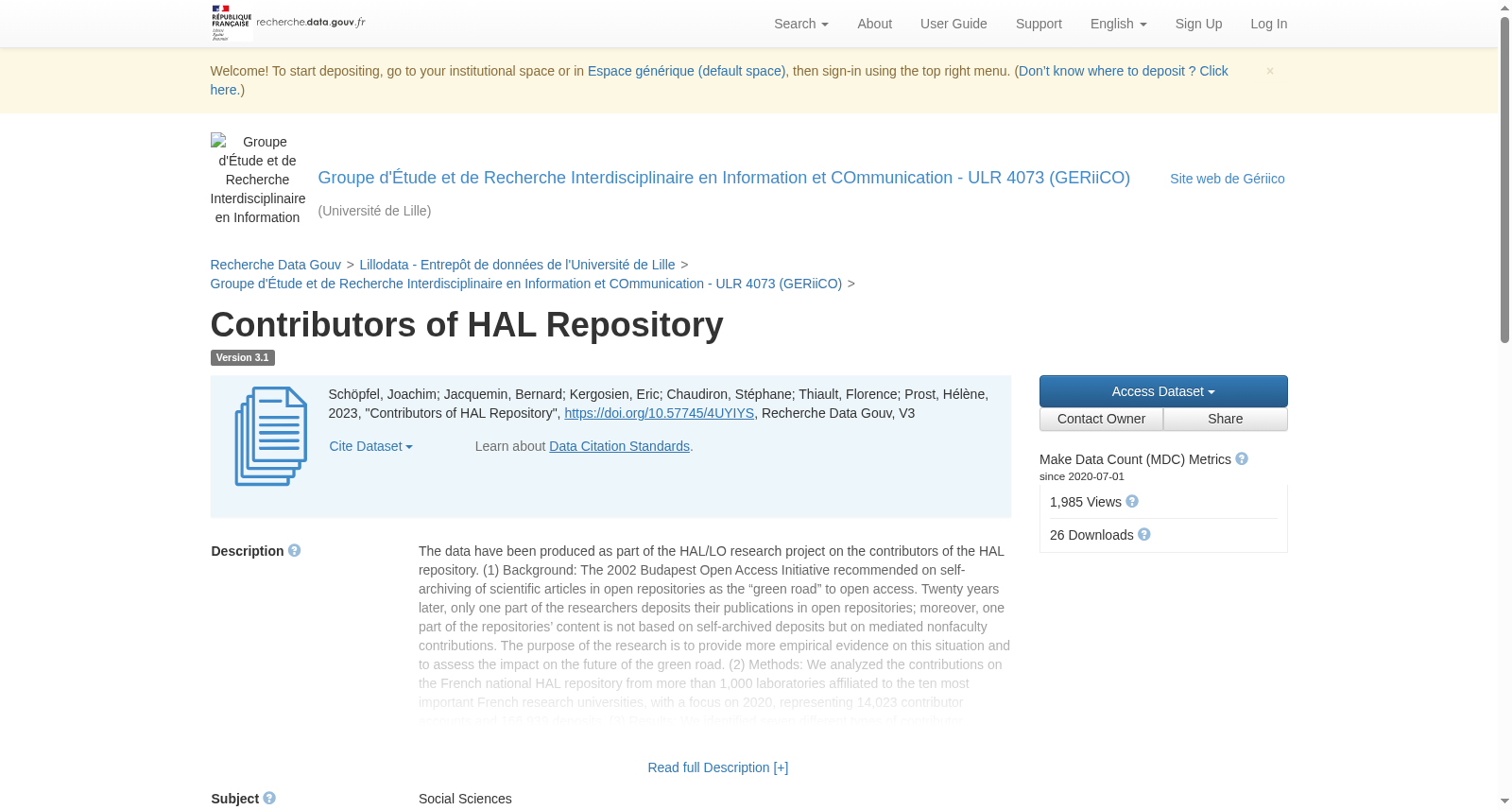Screen dimensions: 1512x810
Task: Click the "Contributors of HAL Repository" heading
Action: (x=467, y=324)
